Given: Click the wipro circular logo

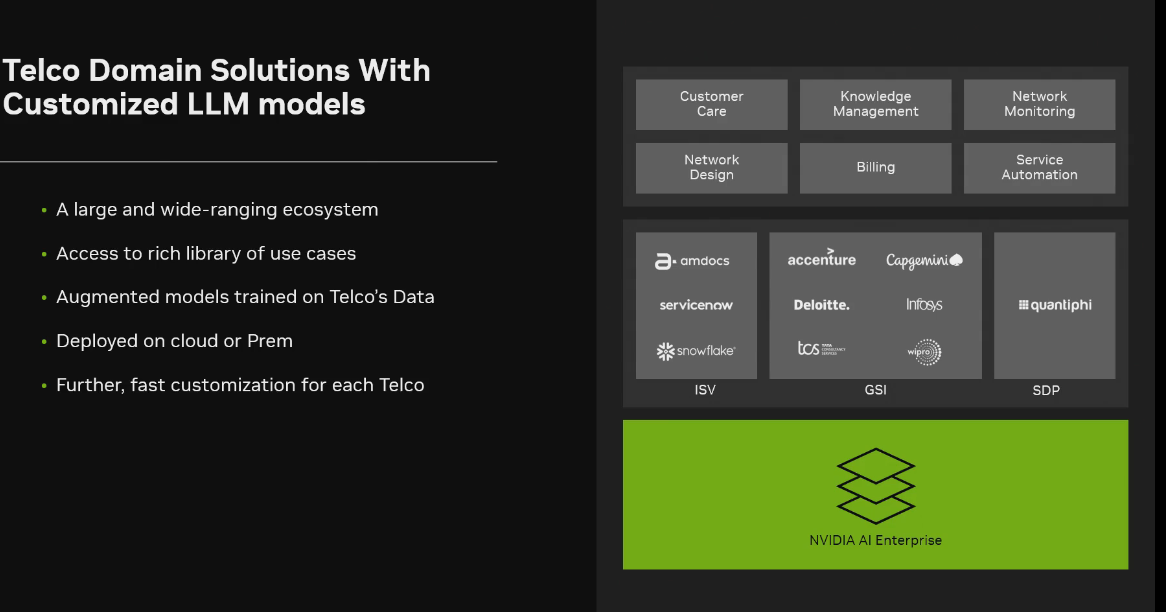Looking at the screenshot, I should (x=924, y=352).
